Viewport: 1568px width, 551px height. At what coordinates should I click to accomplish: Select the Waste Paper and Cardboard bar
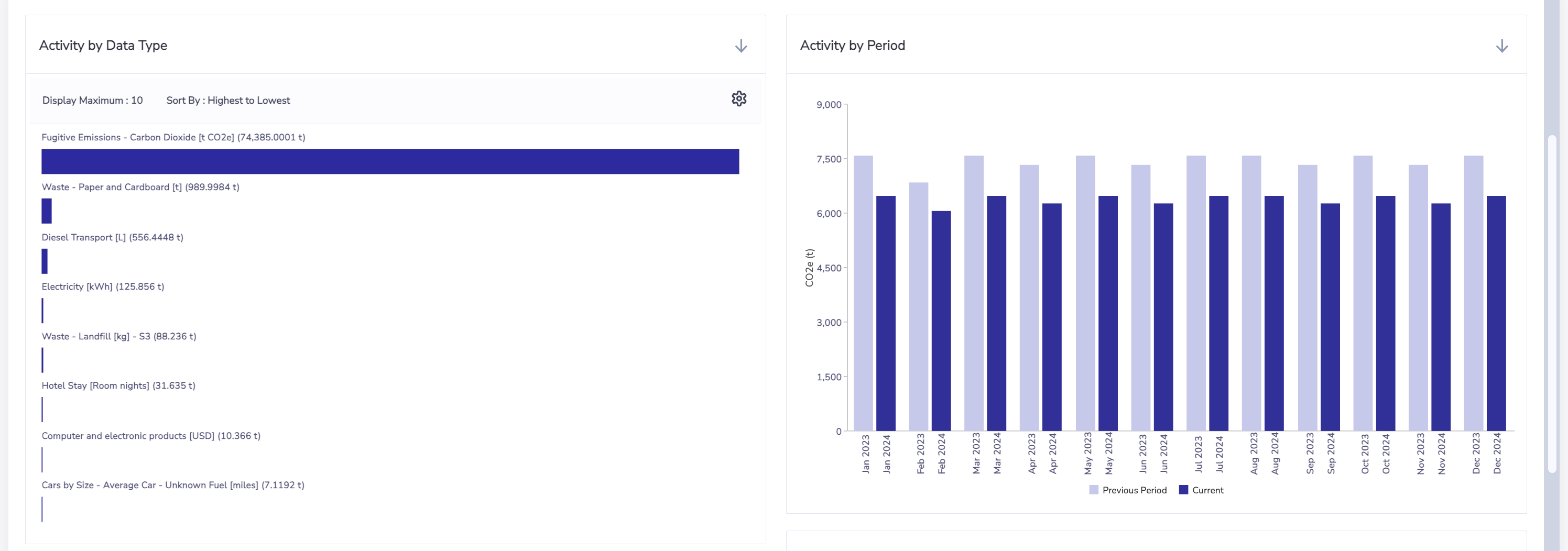(47, 211)
